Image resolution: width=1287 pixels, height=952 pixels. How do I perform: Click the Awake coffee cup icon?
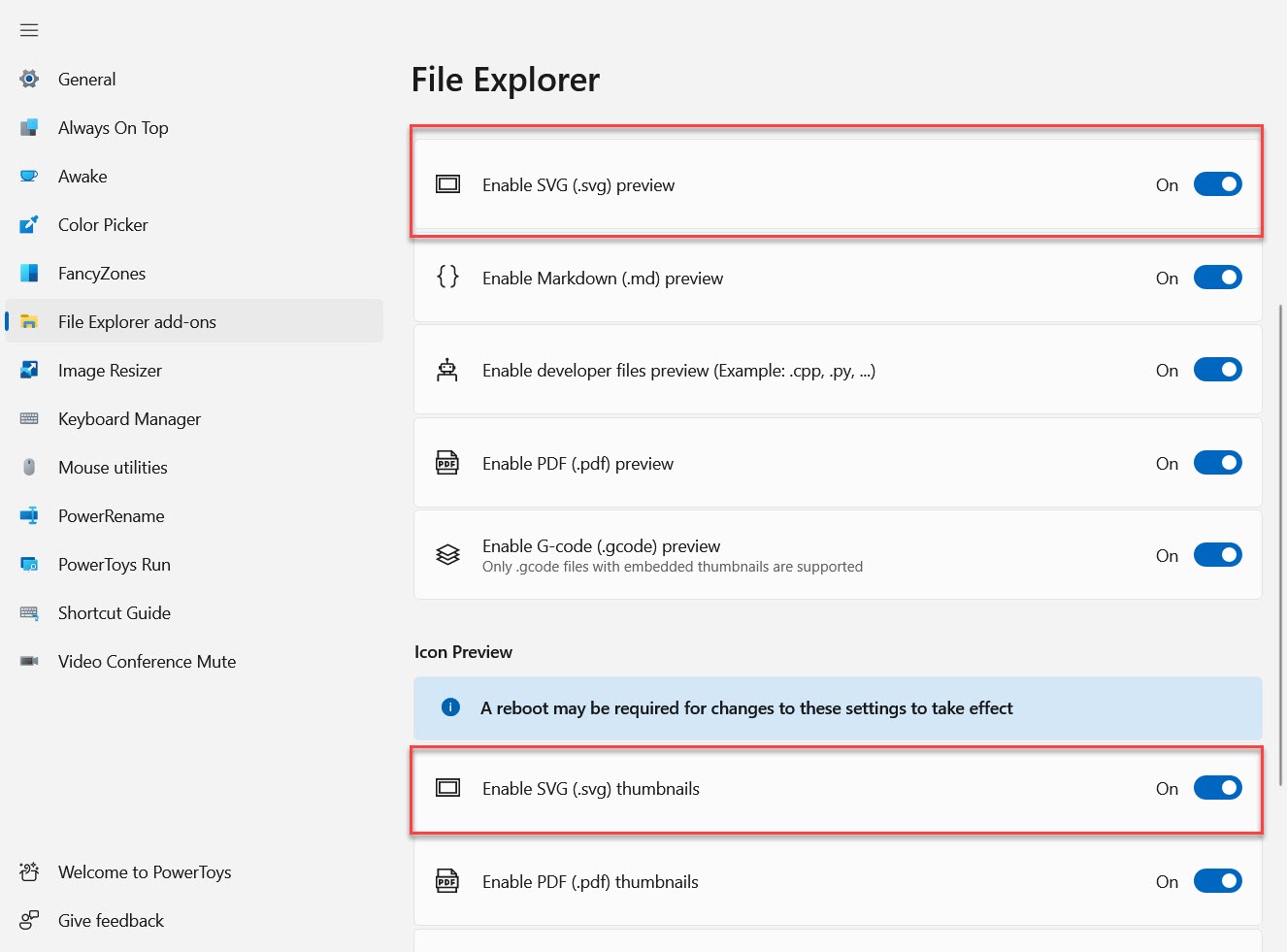pyautogui.click(x=29, y=176)
